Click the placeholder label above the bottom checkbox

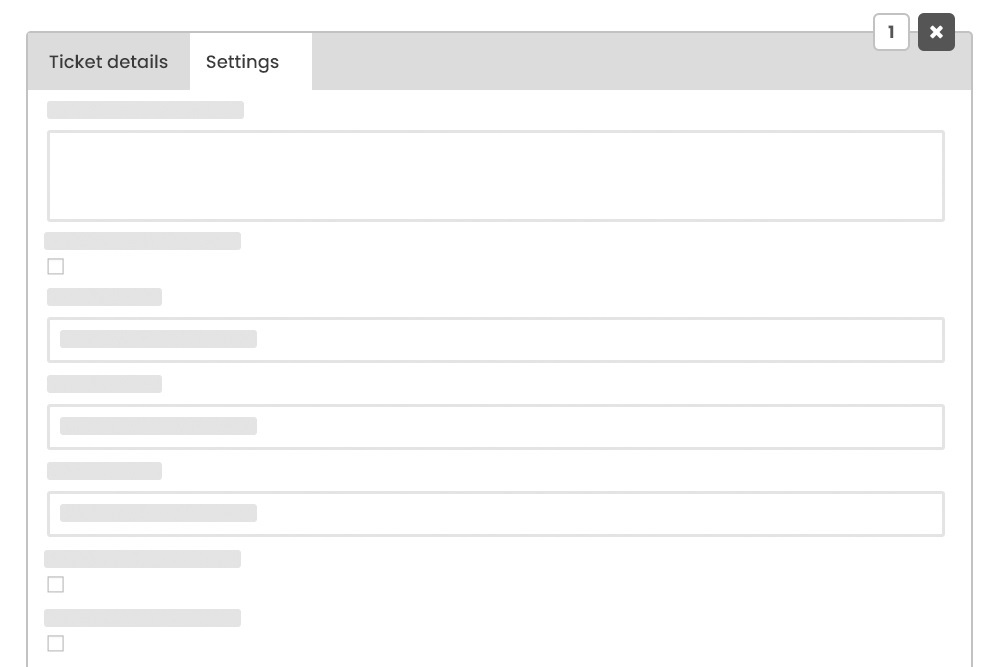coord(142,617)
